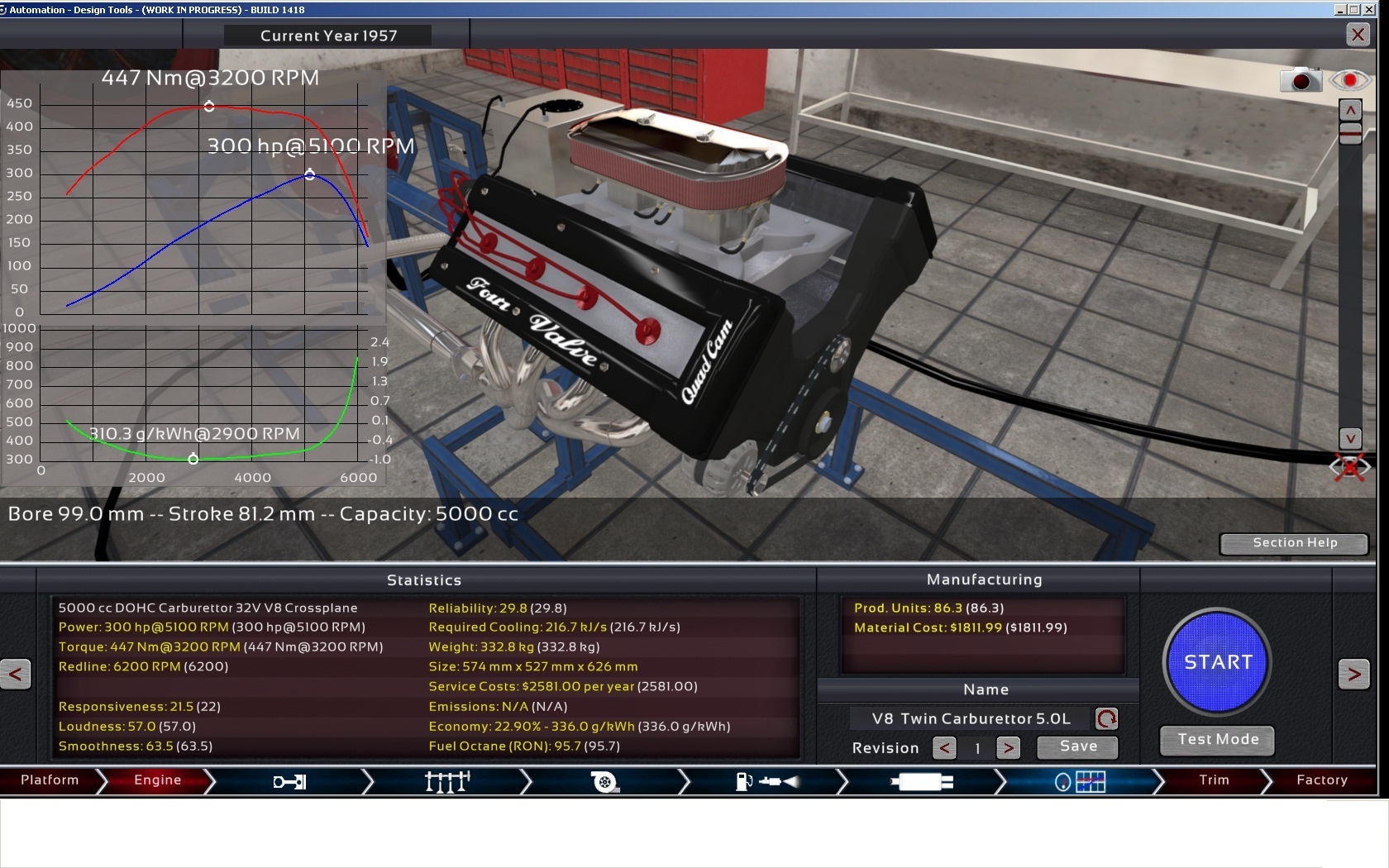Click the torque peak marker on graph
Screen dimensions: 1389x868
point(209,106)
